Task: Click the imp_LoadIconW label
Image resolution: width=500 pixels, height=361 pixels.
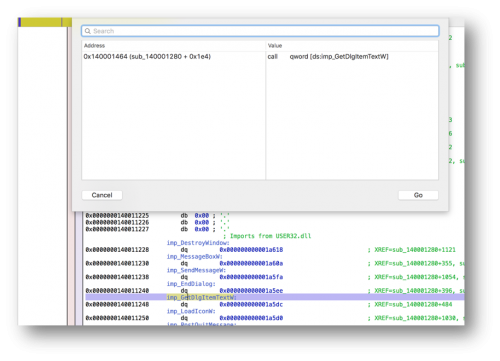Action: (191, 311)
